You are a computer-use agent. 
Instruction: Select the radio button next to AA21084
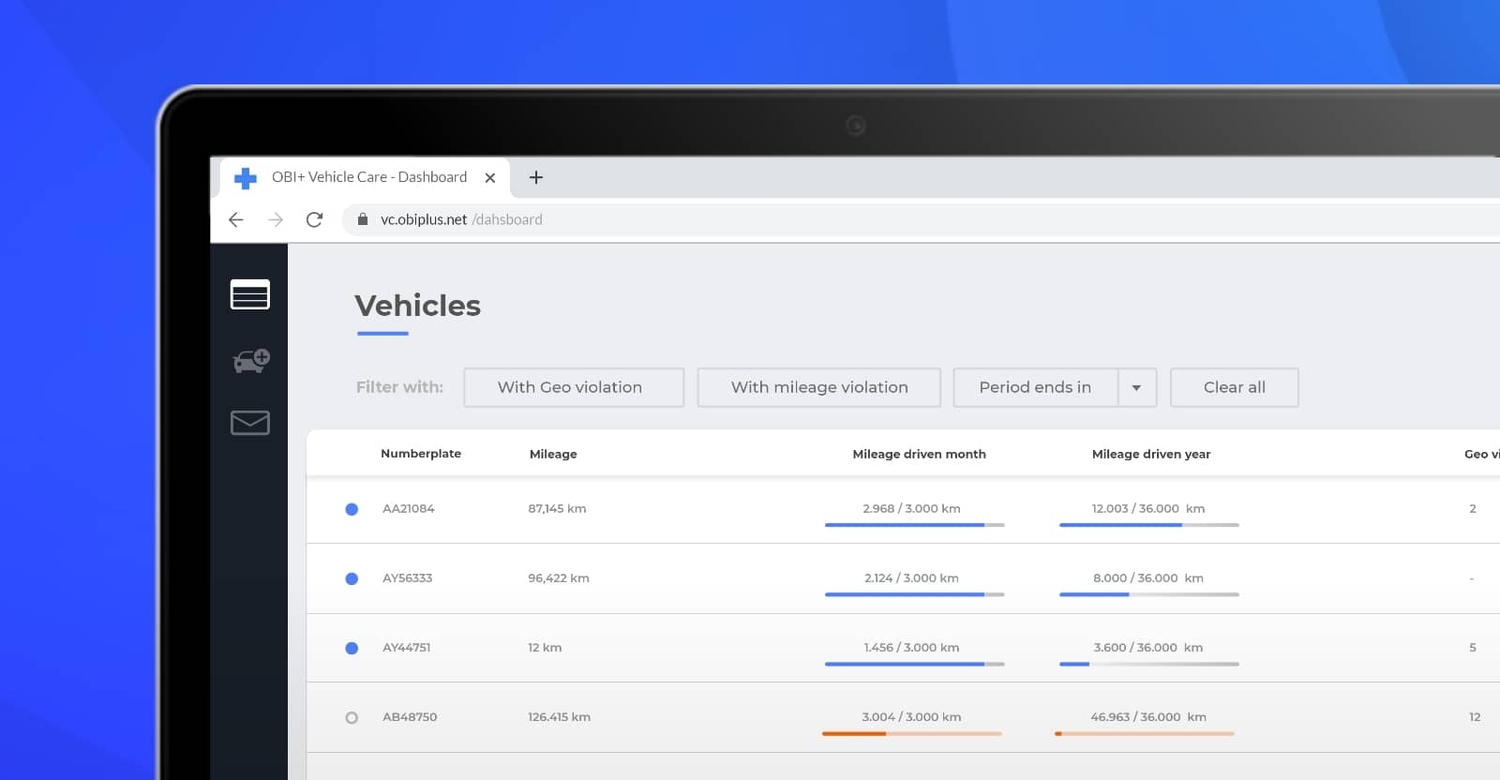point(351,509)
